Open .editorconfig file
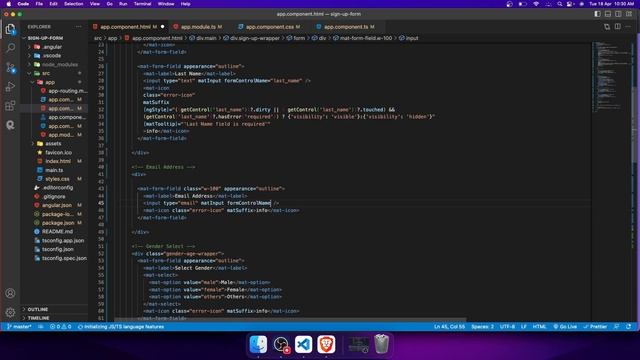Viewport: 640px width, 360px height. point(58,187)
